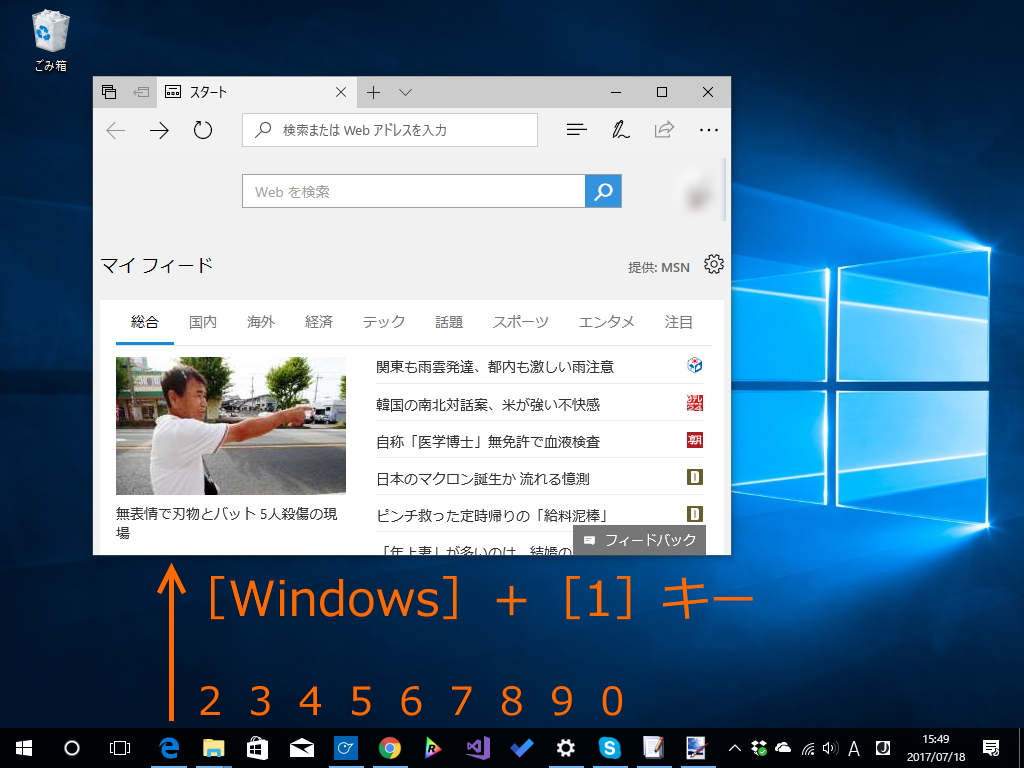The image size is (1024, 768).
Task: Launch Google Chrome from the taskbar
Action: tap(390, 747)
